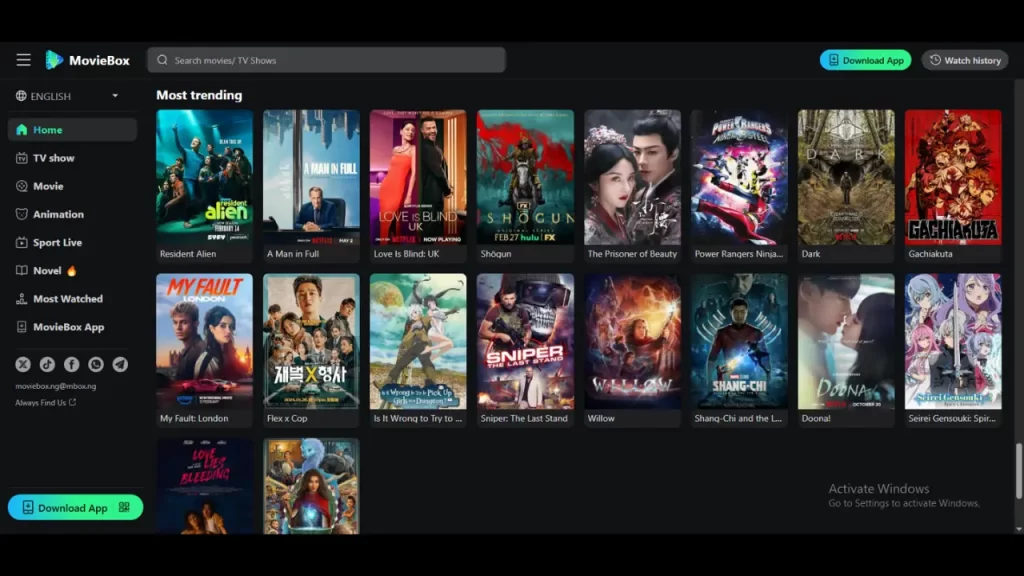This screenshot has width=1024, height=576.
Task: Open the Dark poster
Action: pos(846,178)
